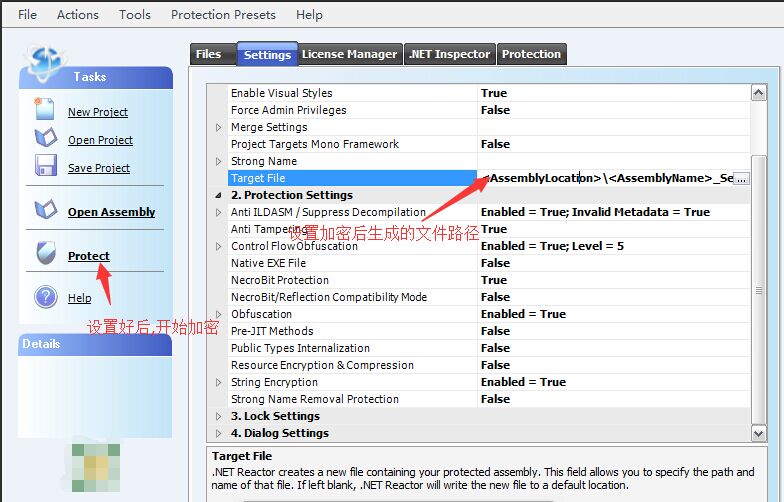Expand the 4. Dialog Settings section
784x502 pixels.
click(x=218, y=433)
